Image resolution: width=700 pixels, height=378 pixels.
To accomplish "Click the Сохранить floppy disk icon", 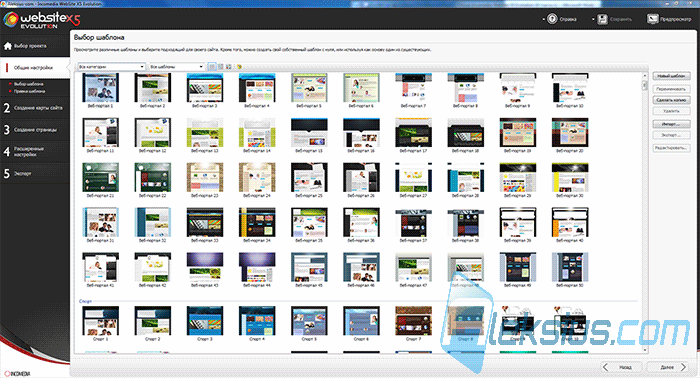I will 603,19.
